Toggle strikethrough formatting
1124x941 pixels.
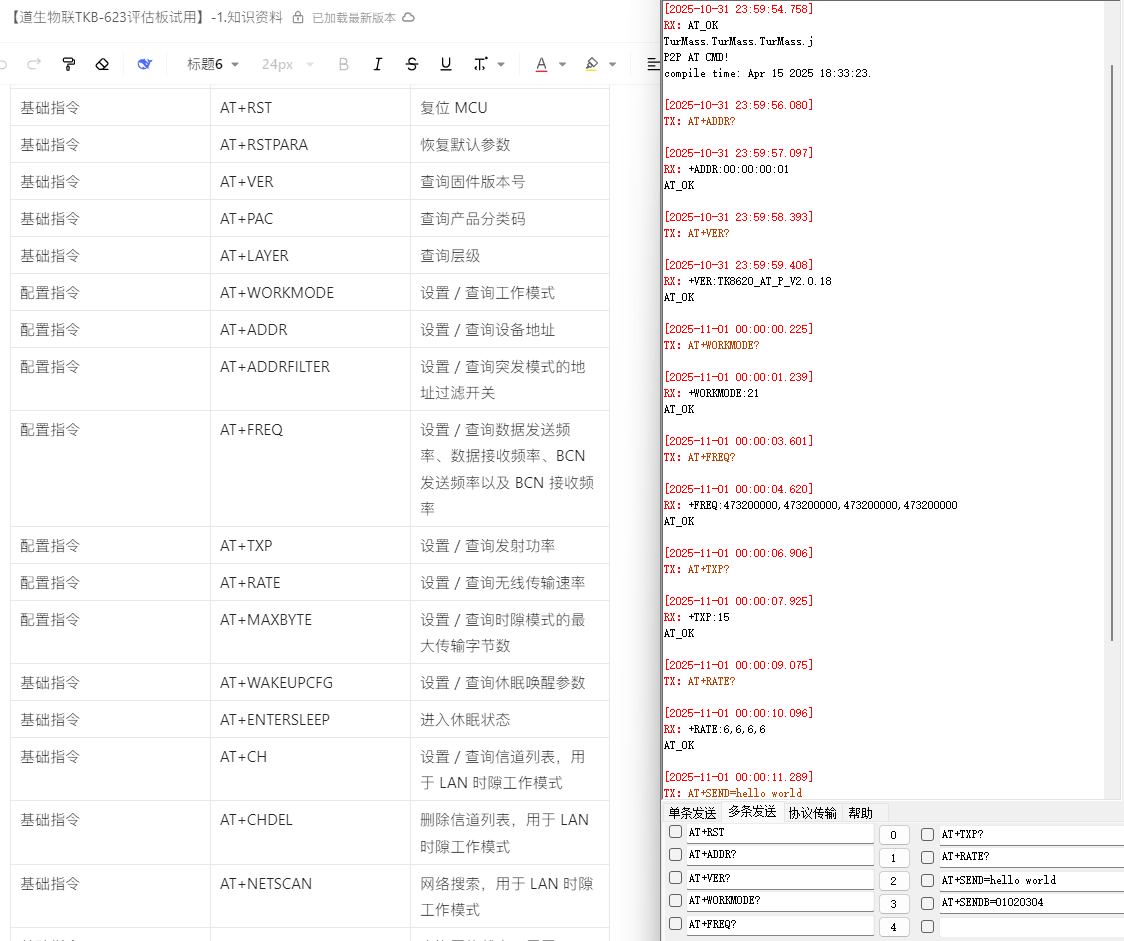point(411,65)
